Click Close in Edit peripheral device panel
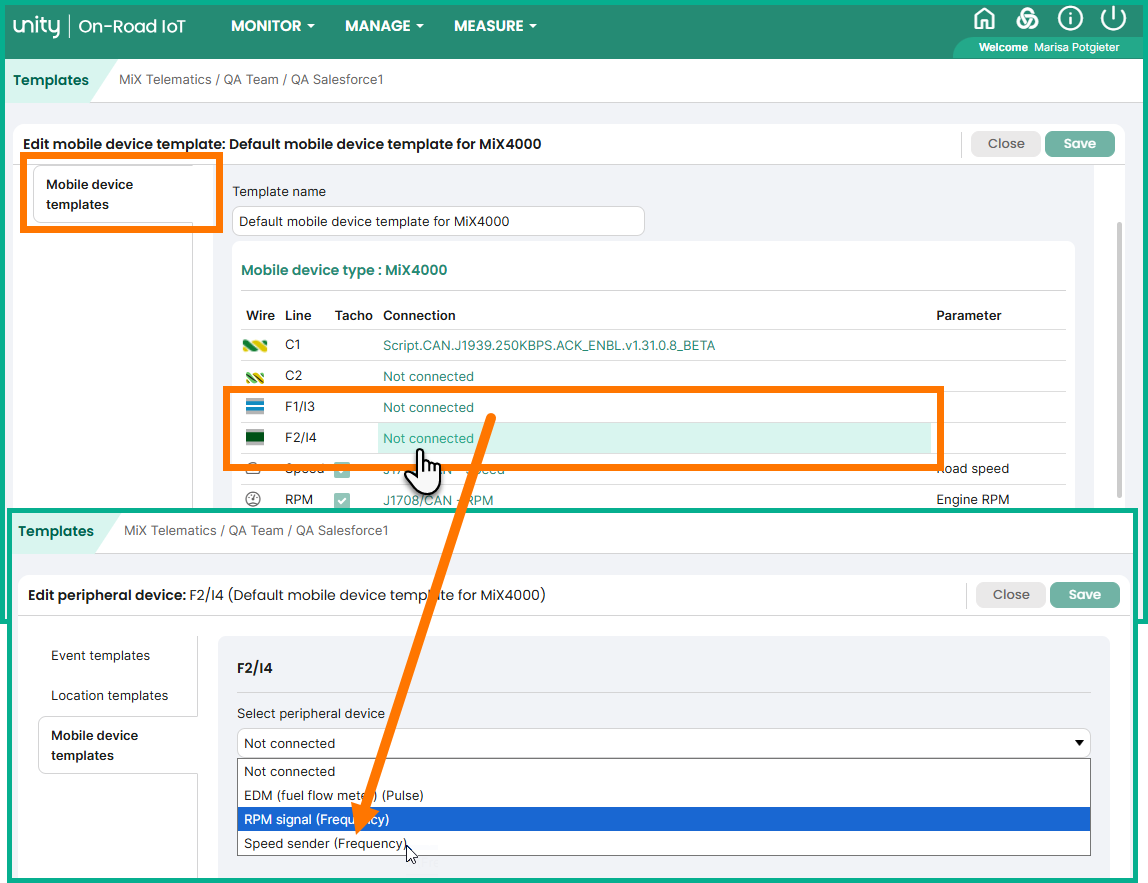This screenshot has height=883, width=1148. (x=1010, y=595)
